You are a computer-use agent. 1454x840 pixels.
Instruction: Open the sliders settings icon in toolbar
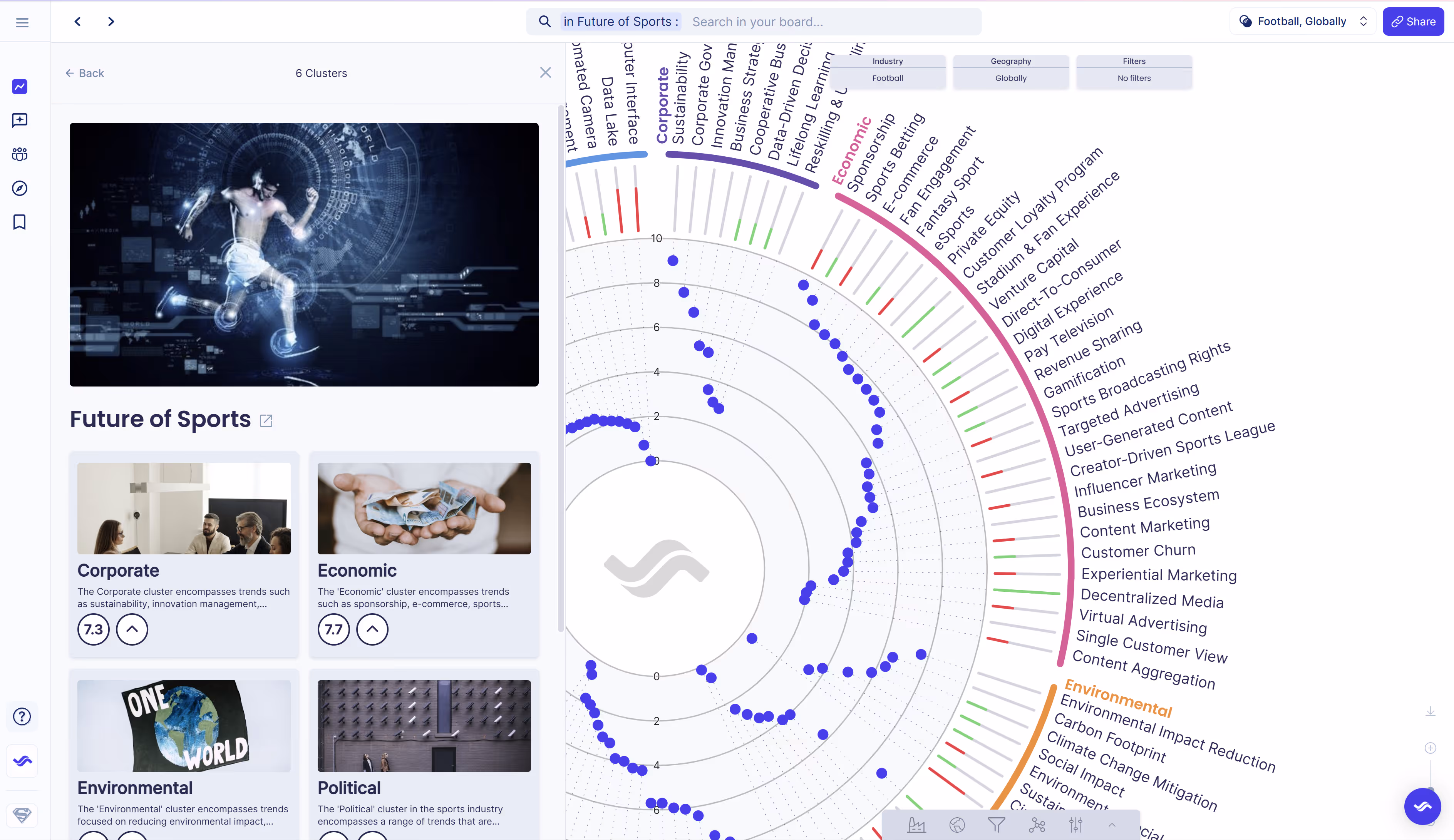pyautogui.click(x=1076, y=825)
